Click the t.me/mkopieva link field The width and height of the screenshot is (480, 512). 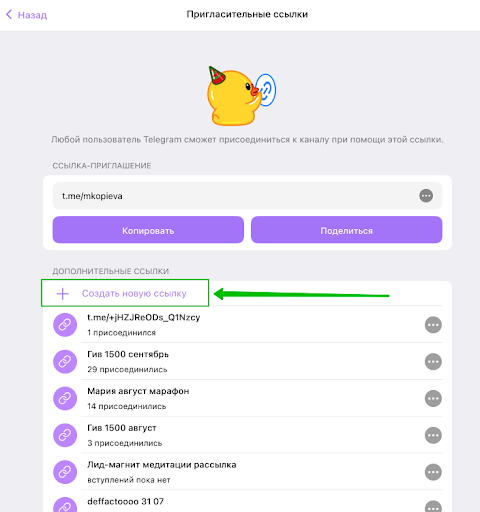coord(247,196)
